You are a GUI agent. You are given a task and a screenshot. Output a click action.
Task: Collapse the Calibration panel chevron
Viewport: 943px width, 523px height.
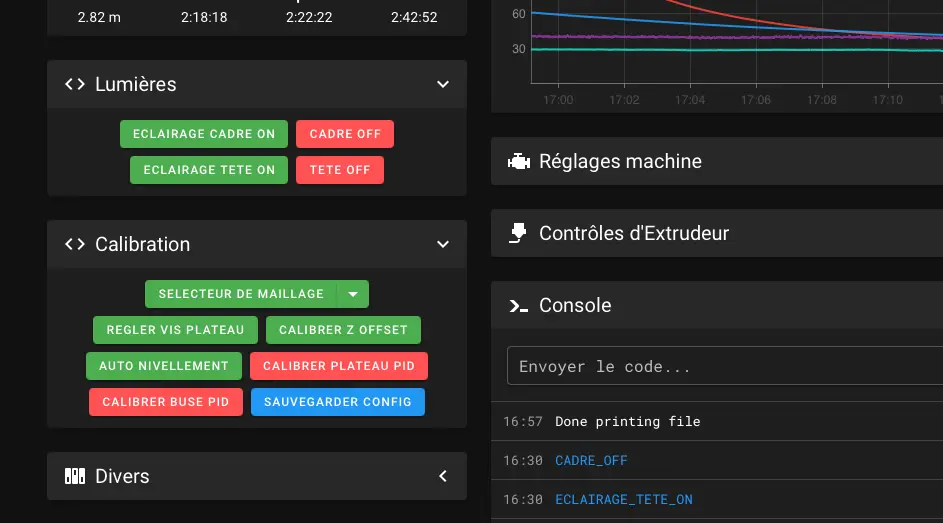point(443,244)
